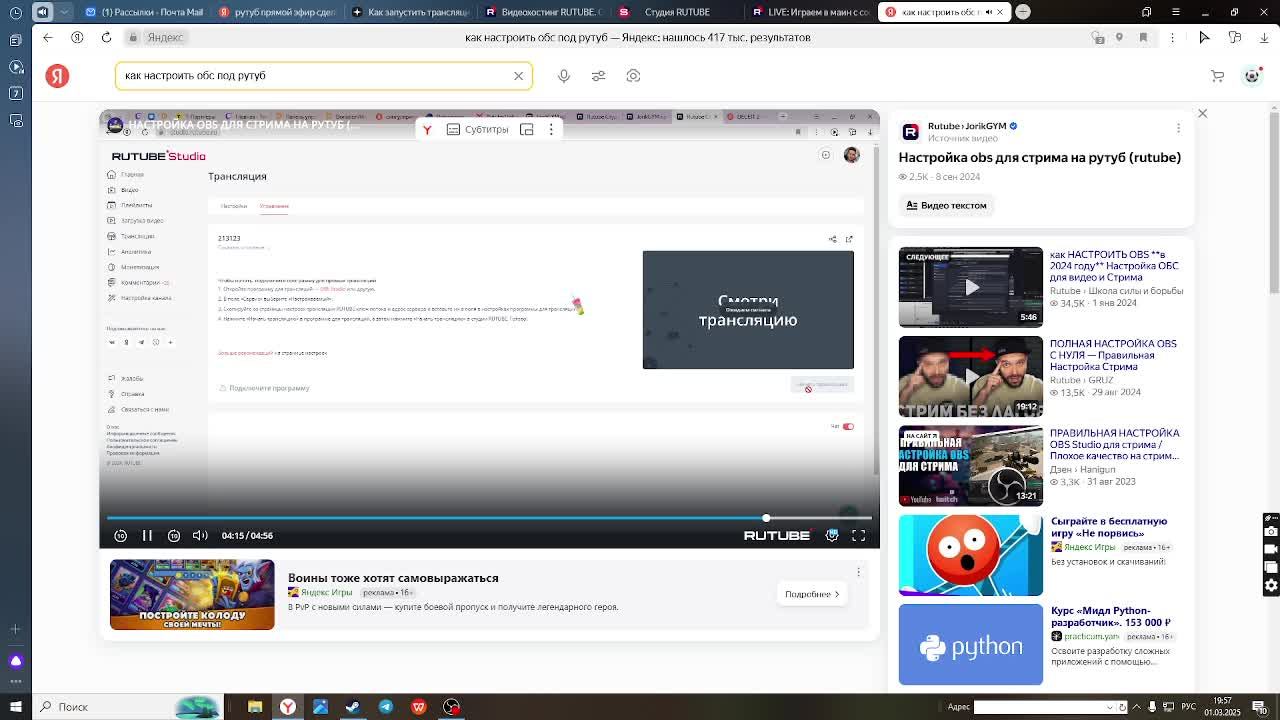The width and height of the screenshot is (1280, 720).
Task: Pause the video playback
Action: click(x=147, y=536)
